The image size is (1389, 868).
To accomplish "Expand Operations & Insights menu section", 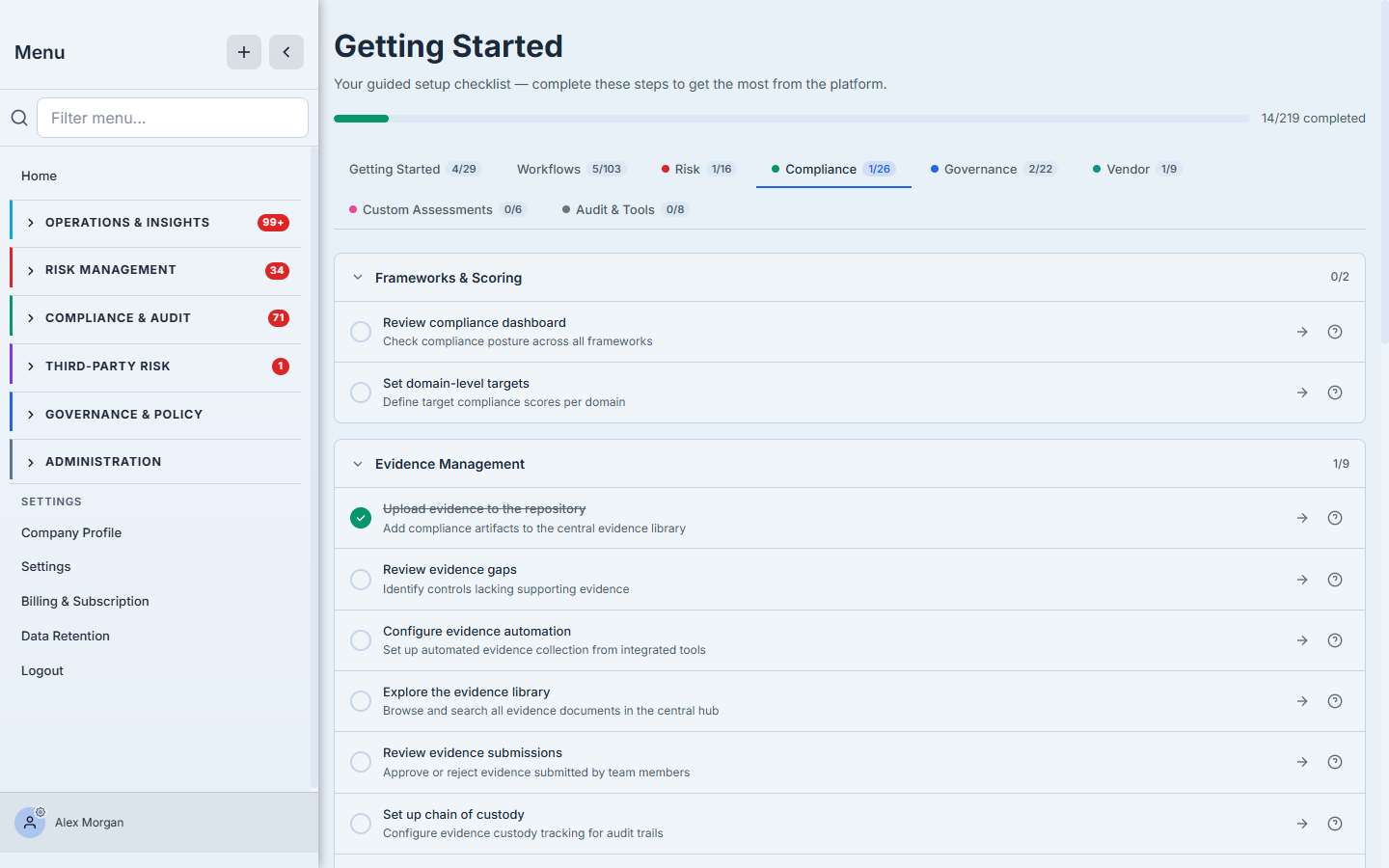I will click(155, 223).
